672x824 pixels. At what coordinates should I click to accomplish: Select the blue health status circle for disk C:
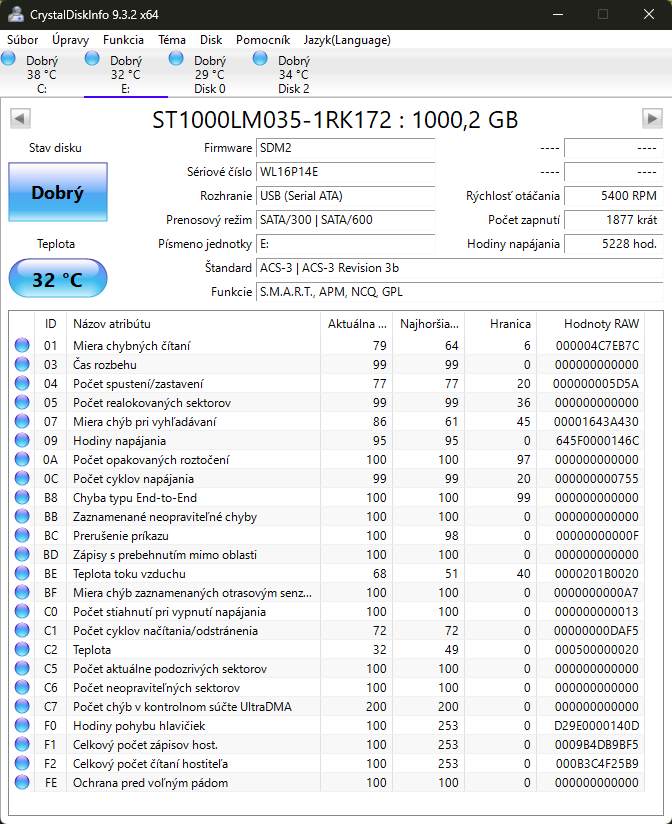[9, 61]
